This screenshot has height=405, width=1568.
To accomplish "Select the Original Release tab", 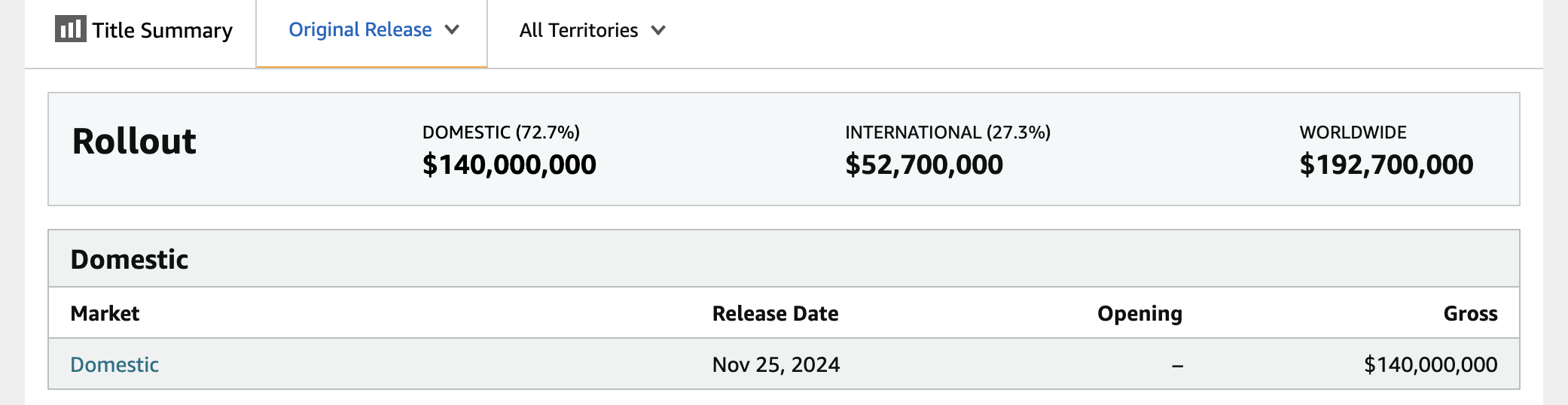I will tap(372, 31).
